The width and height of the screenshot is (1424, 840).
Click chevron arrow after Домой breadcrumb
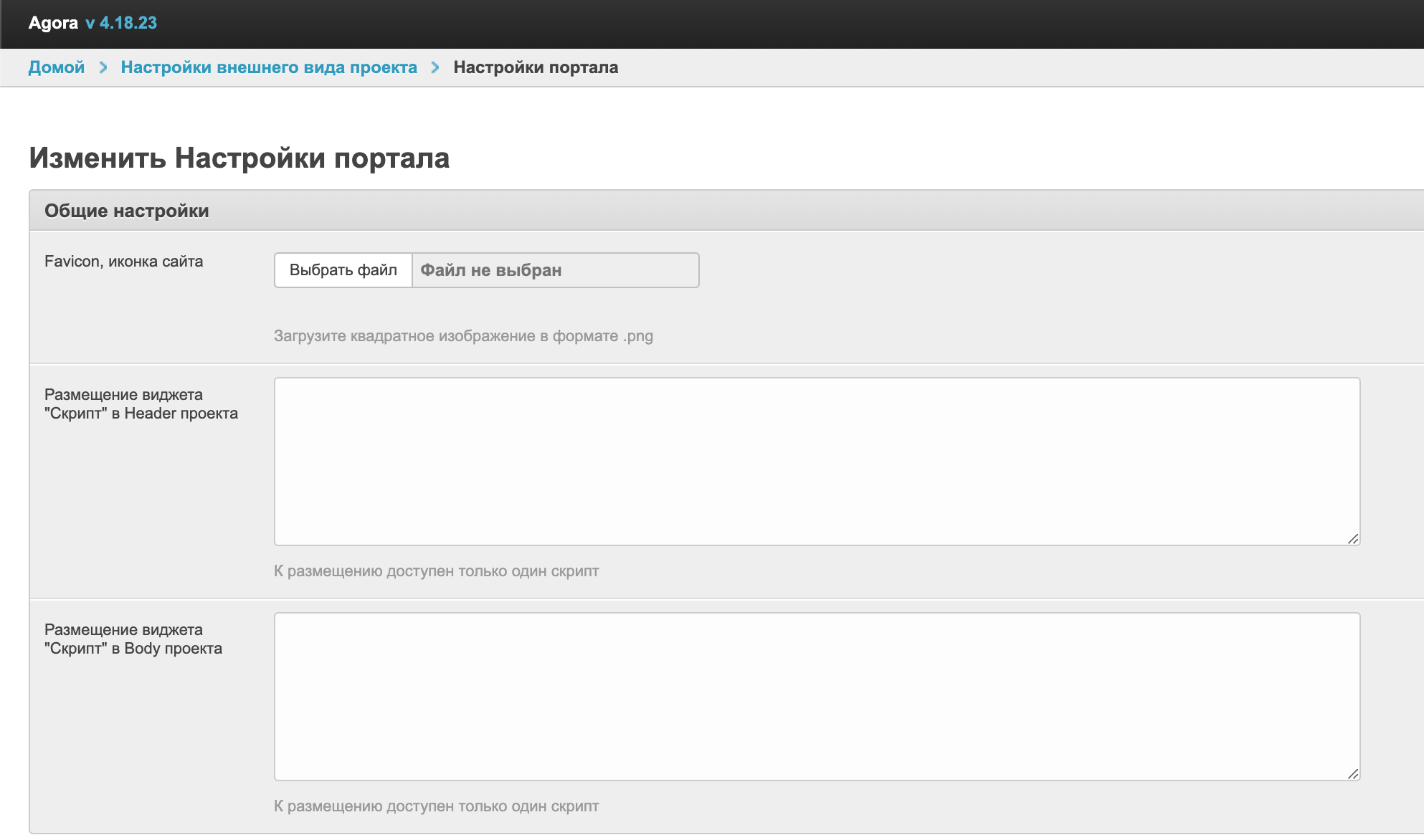pyautogui.click(x=103, y=67)
